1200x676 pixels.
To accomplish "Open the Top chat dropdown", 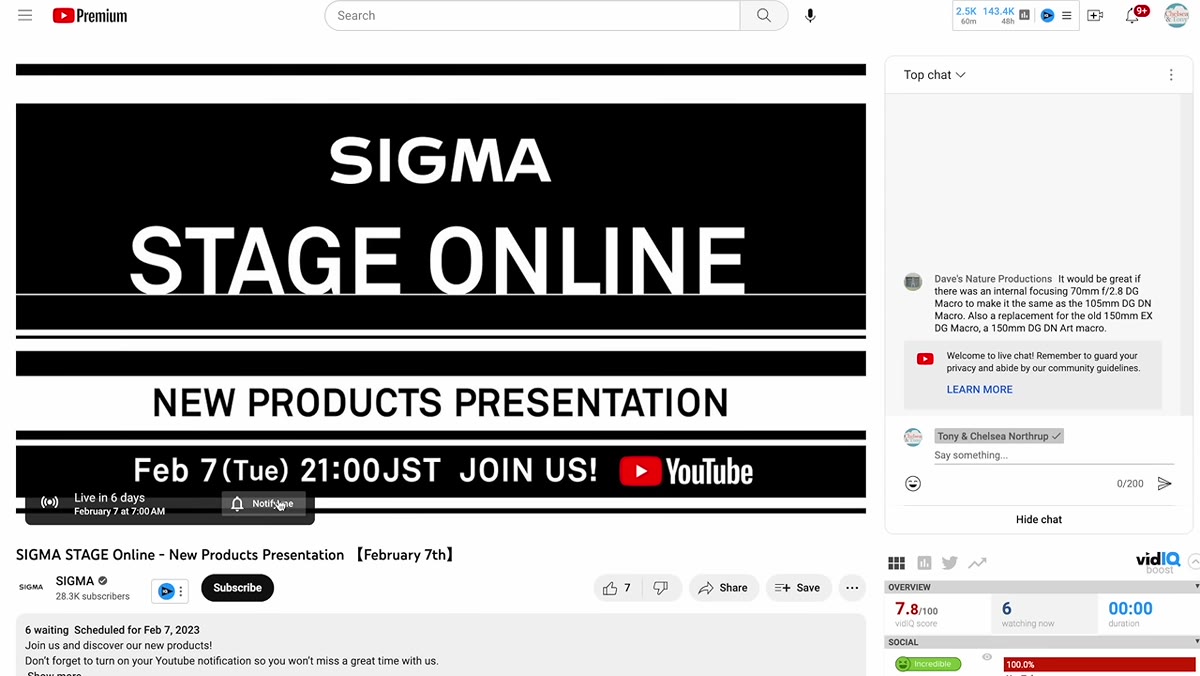I will [x=935, y=75].
